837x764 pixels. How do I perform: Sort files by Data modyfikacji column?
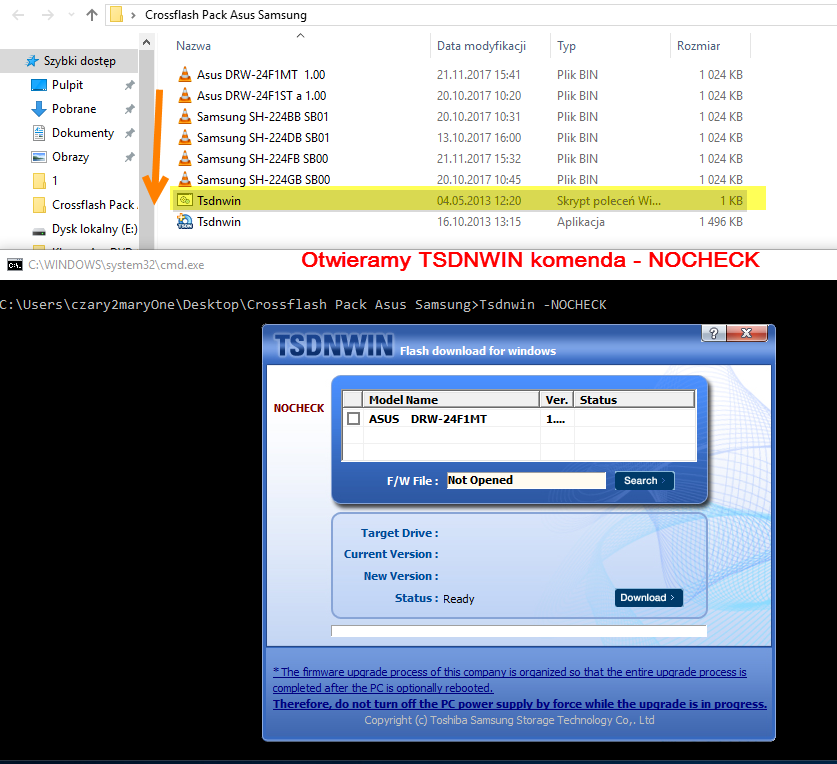pos(481,46)
